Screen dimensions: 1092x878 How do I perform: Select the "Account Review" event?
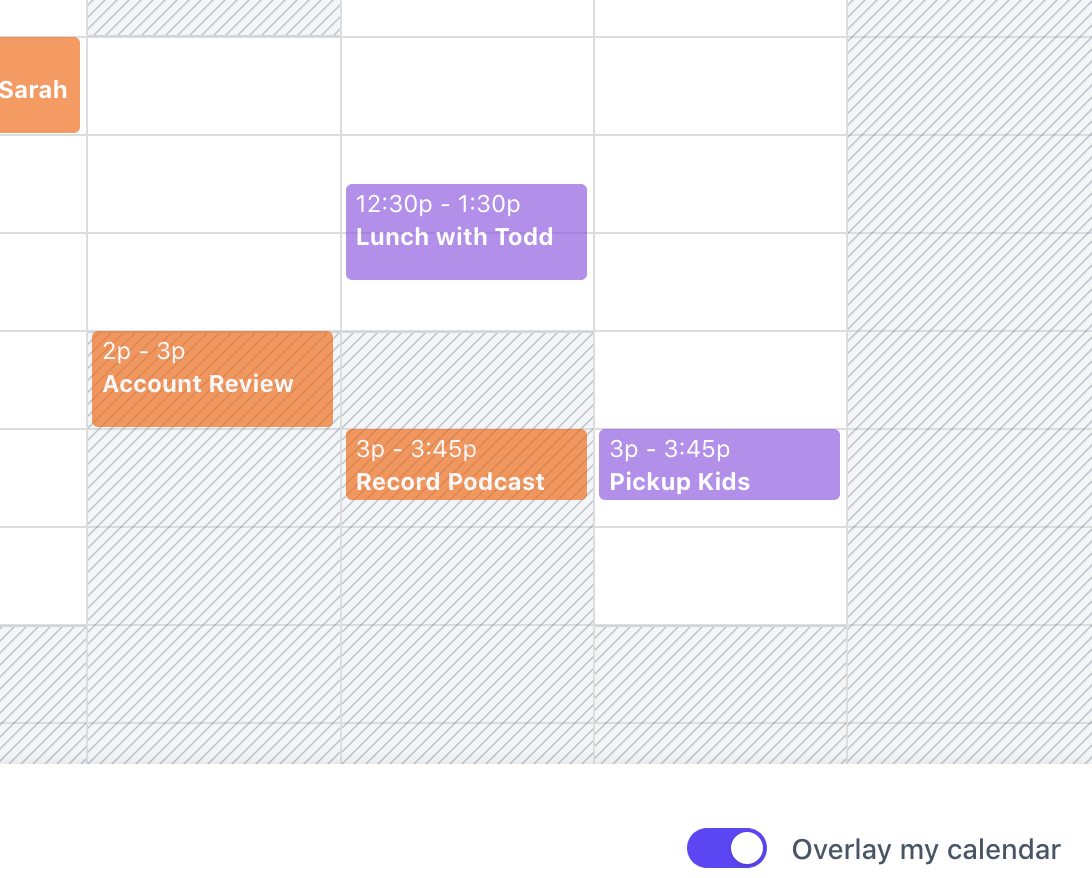(211, 378)
